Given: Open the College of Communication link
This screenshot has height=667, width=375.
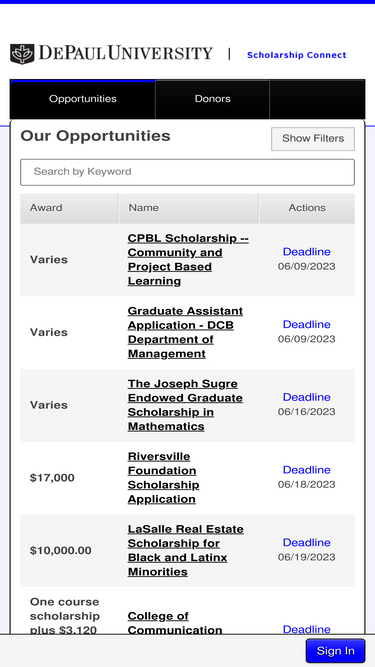Looking at the screenshot, I should (175, 623).
